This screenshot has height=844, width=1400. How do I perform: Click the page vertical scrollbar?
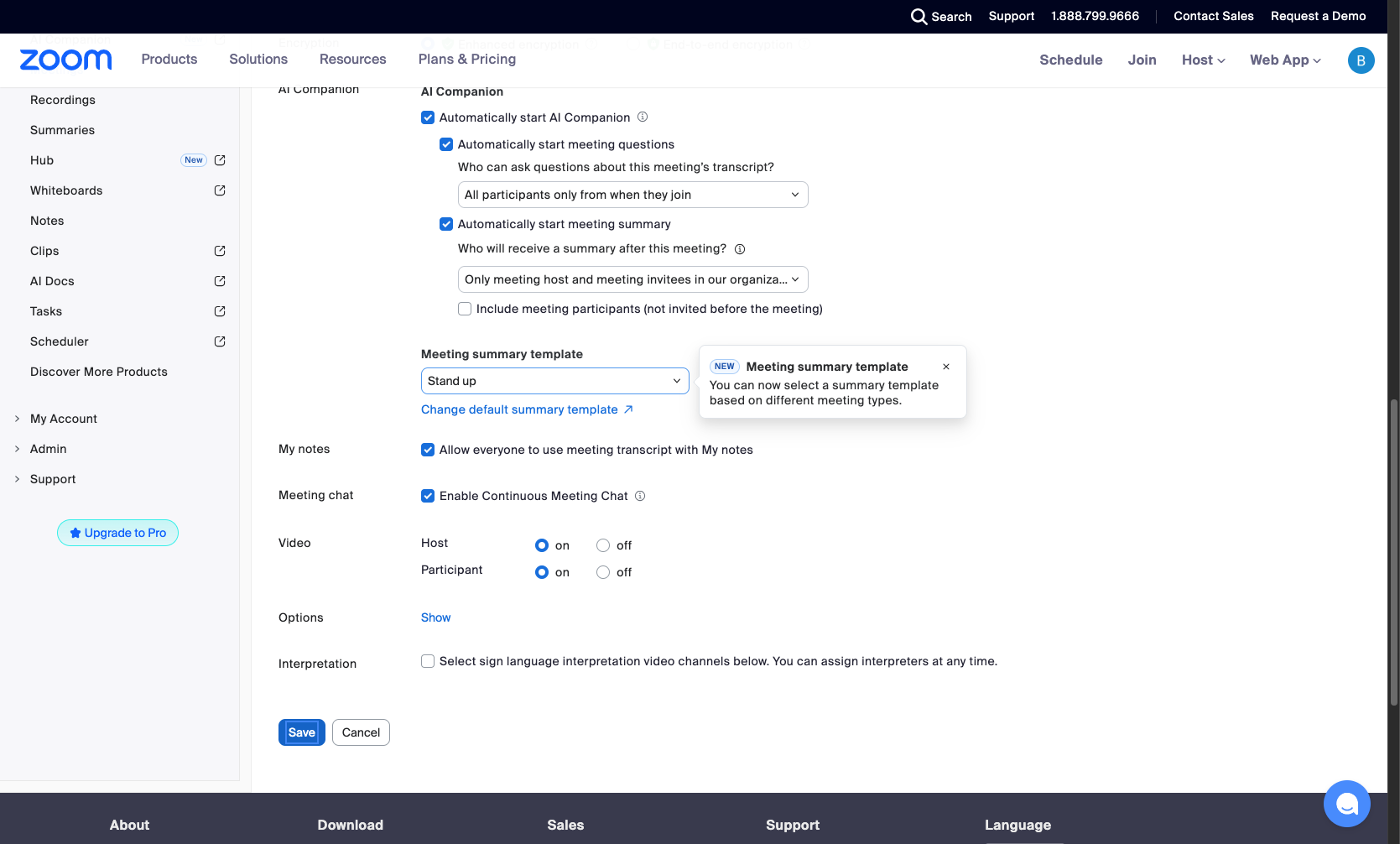coord(1394,554)
